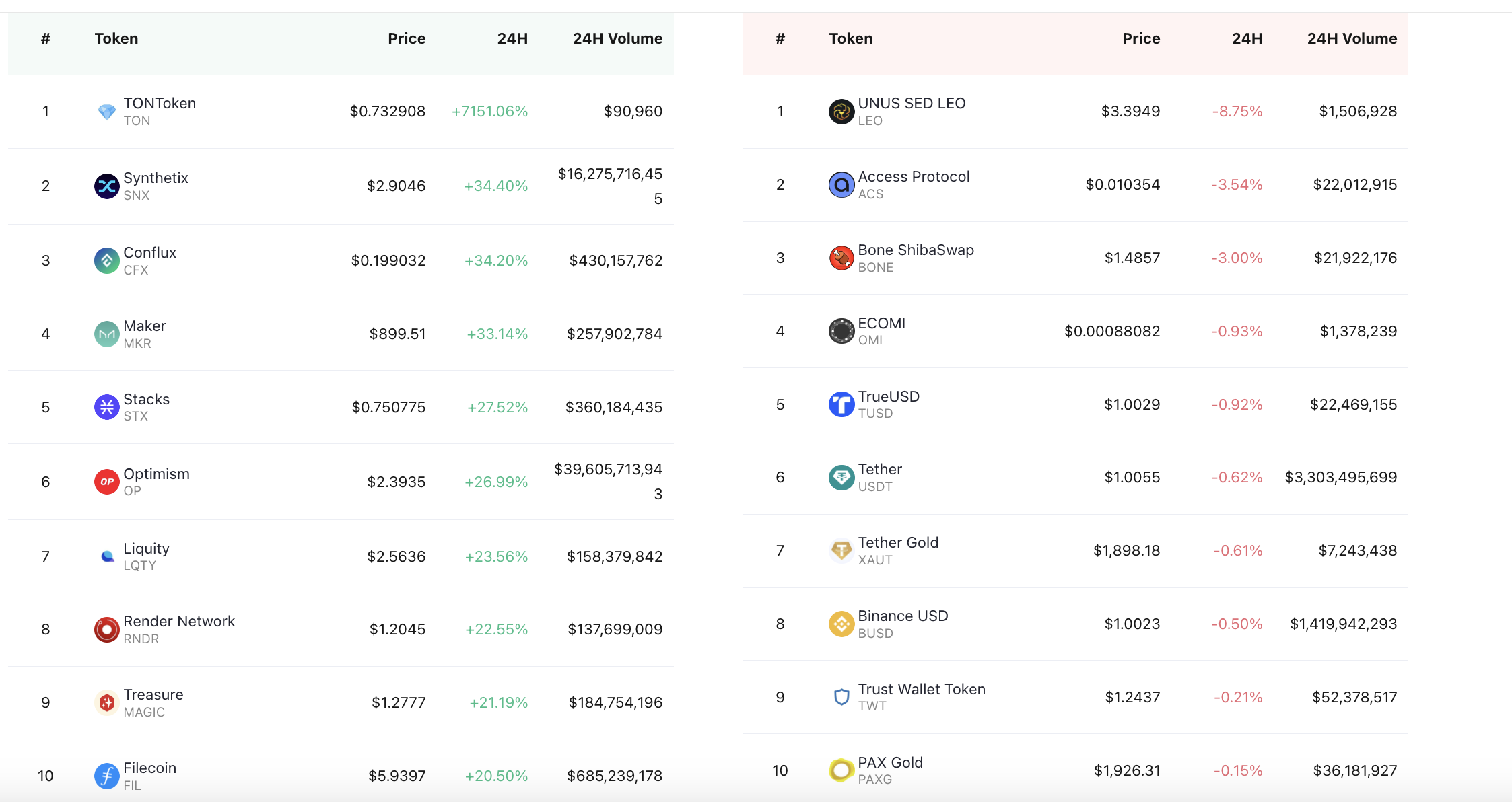Click the Trust Wallet Token shield icon
This screenshot has height=802, width=1512.
(841, 697)
